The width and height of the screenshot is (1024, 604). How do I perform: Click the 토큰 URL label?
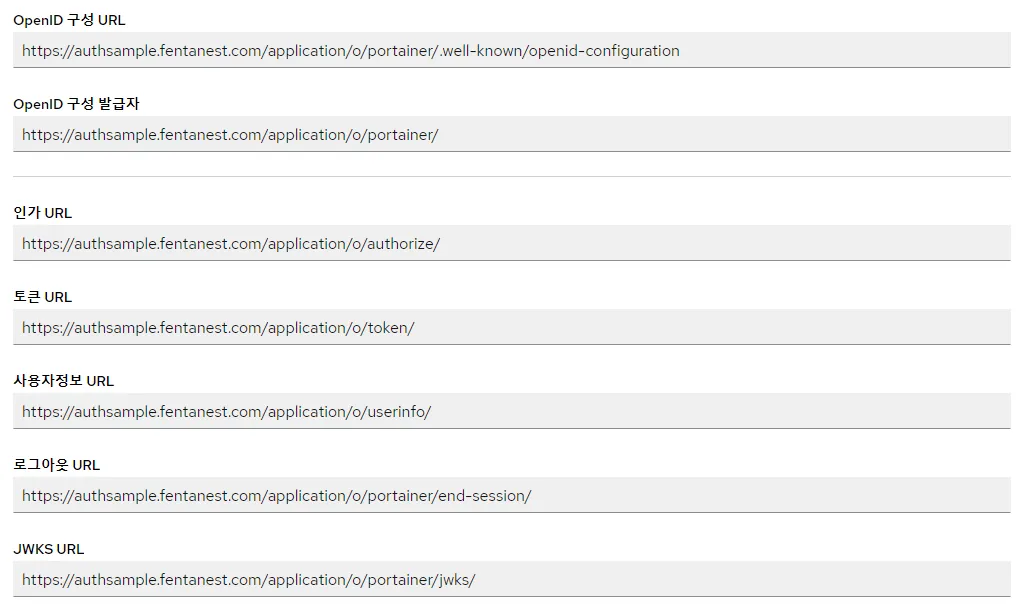point(42,296)
